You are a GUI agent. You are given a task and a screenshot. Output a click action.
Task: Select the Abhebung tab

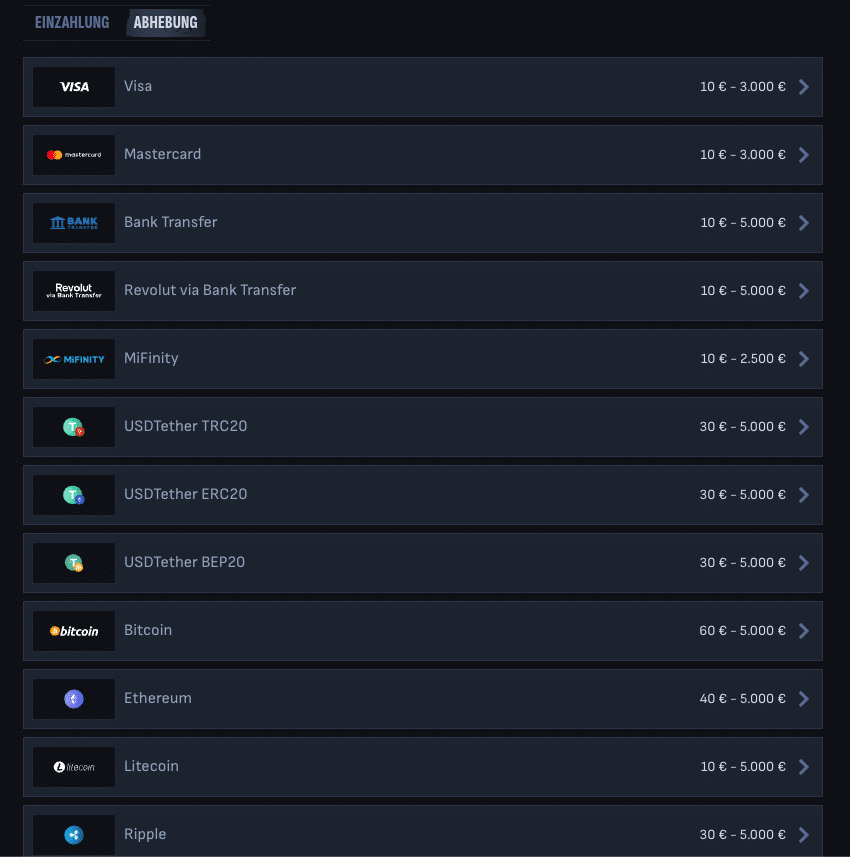pos(166,22)
